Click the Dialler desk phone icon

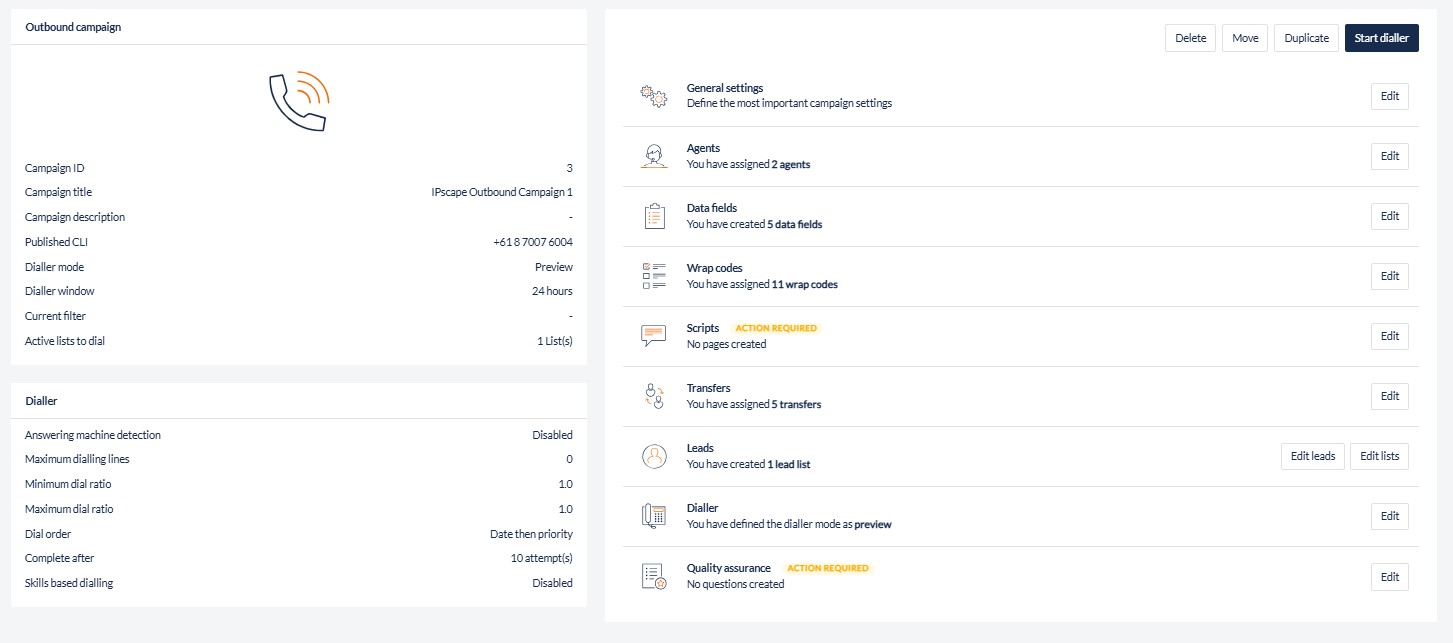click(653, 516)
